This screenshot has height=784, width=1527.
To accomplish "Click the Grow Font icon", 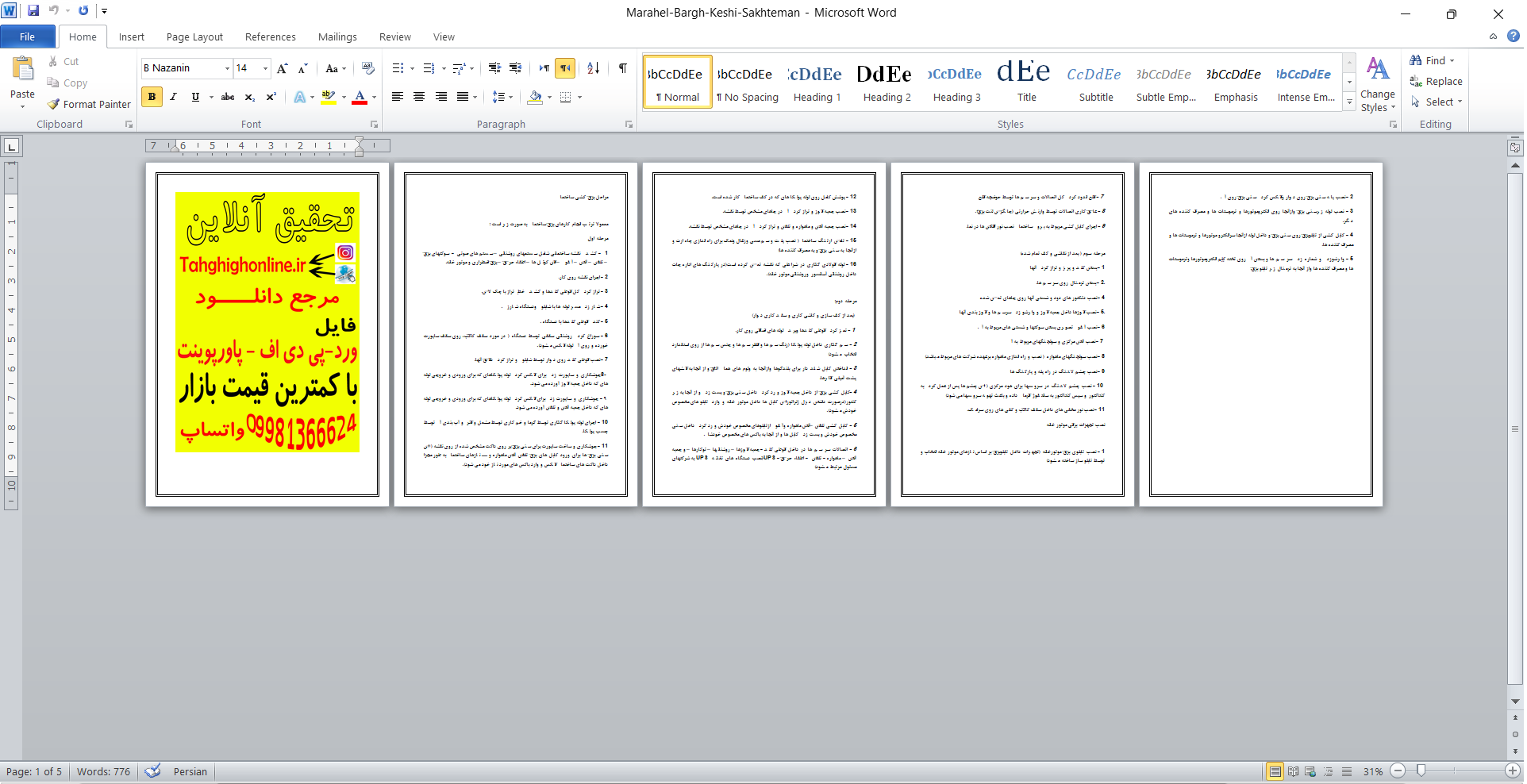I will [283, 68].
